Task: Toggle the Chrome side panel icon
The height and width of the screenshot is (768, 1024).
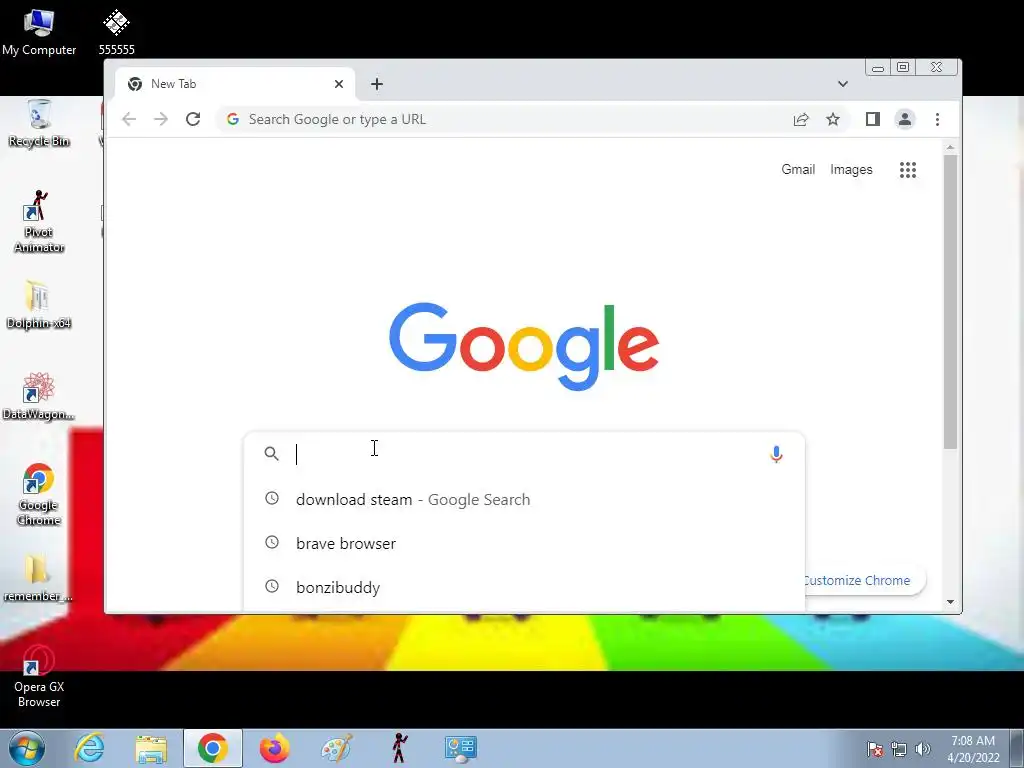Action: click(872, 119)
